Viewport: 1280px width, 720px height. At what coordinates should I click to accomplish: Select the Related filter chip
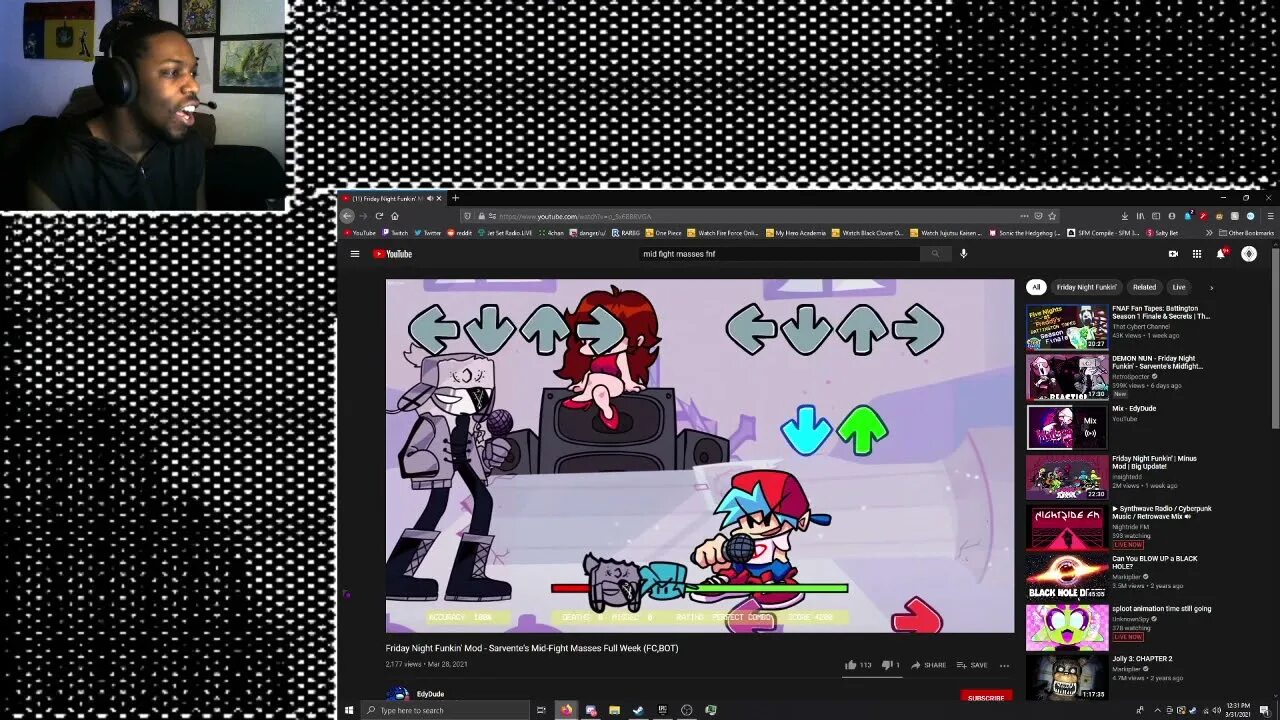(1144, 287)
